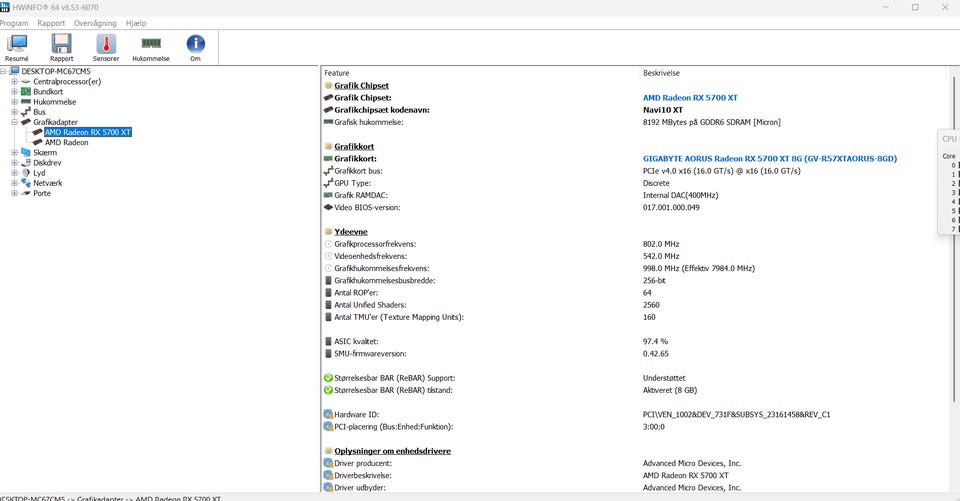This screenshot has width=960, height=501.
Task: Expand the Skærm tree node
Action: tap(14, 153)
